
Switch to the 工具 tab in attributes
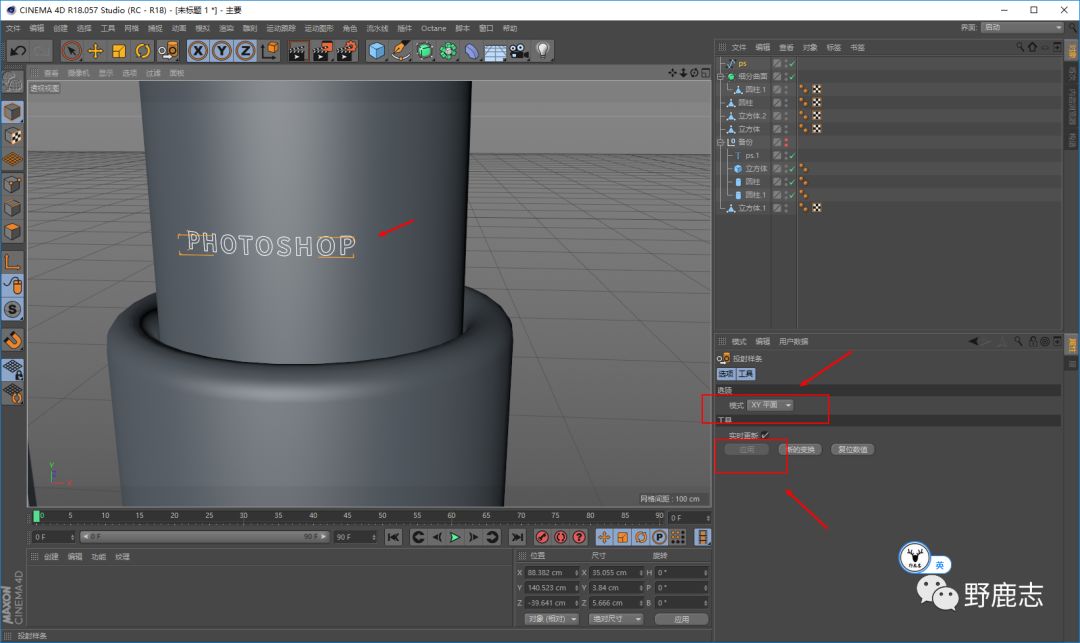click(x=746, y=373)
